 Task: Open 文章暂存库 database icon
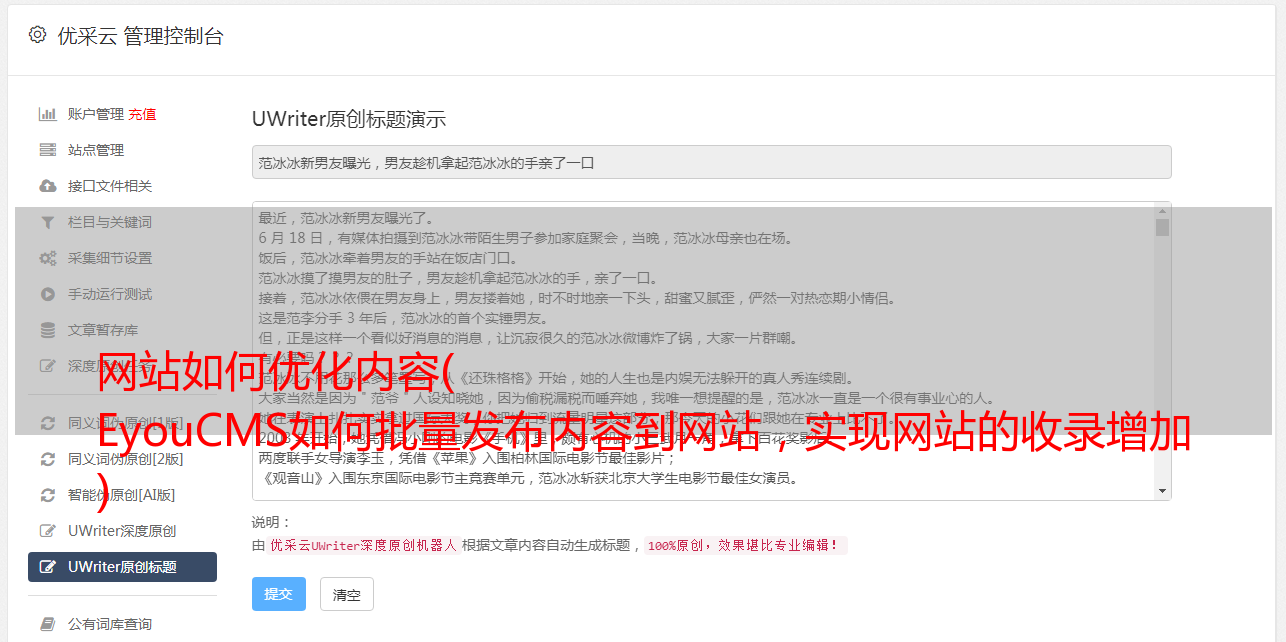[47, 330]
